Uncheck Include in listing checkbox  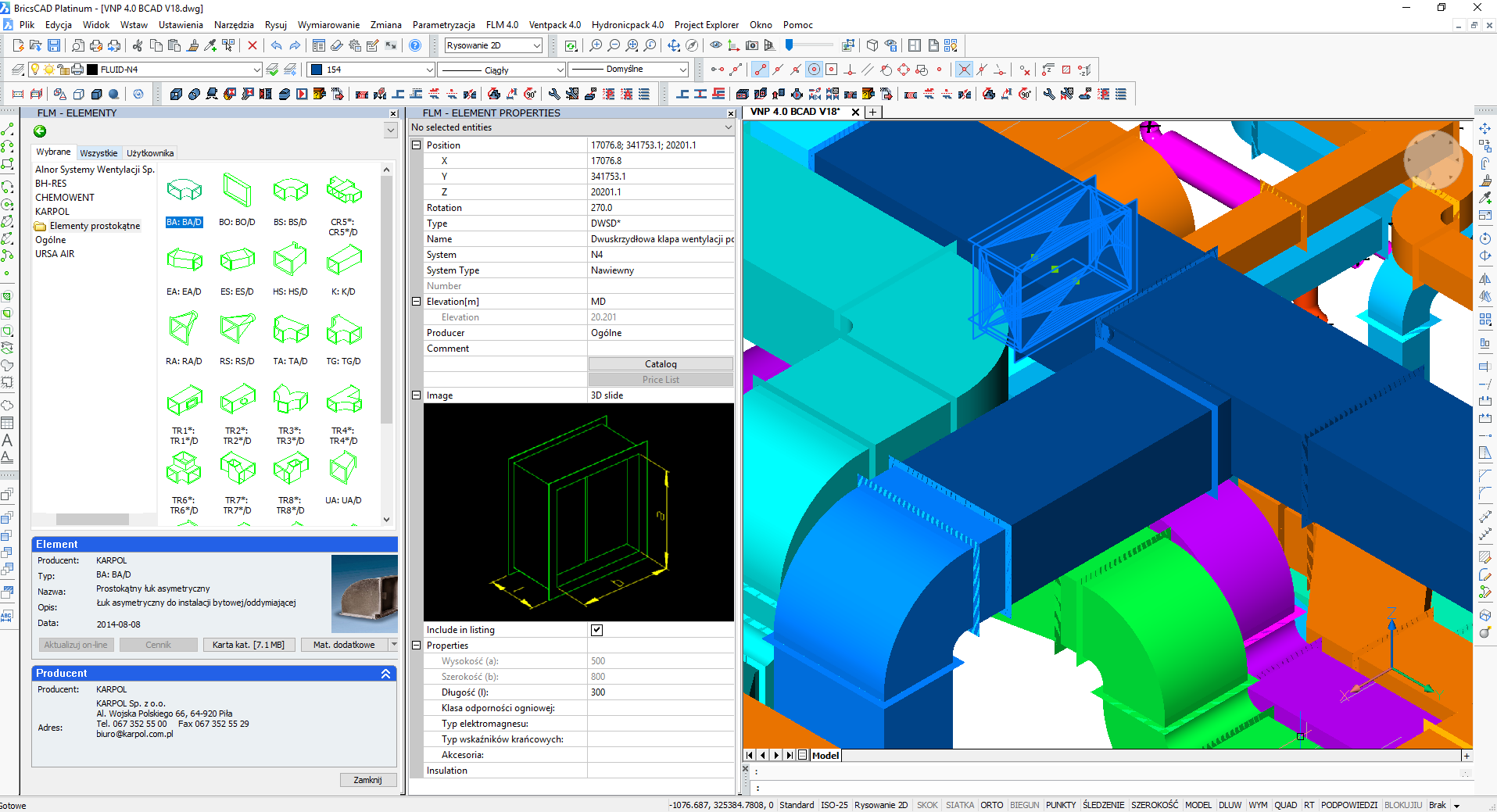tap(596, 630)
